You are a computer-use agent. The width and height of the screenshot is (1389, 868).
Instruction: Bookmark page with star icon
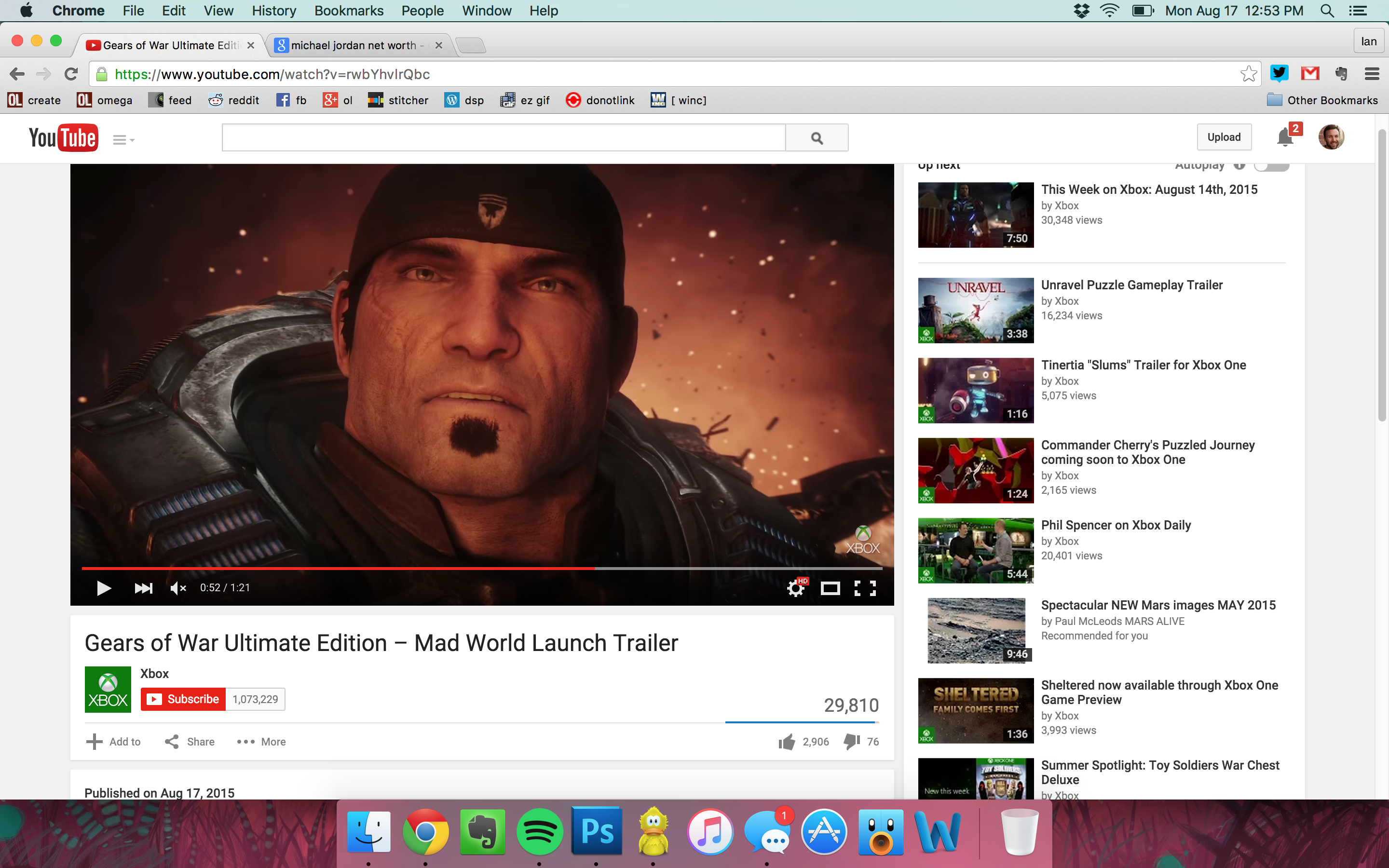1248,74
